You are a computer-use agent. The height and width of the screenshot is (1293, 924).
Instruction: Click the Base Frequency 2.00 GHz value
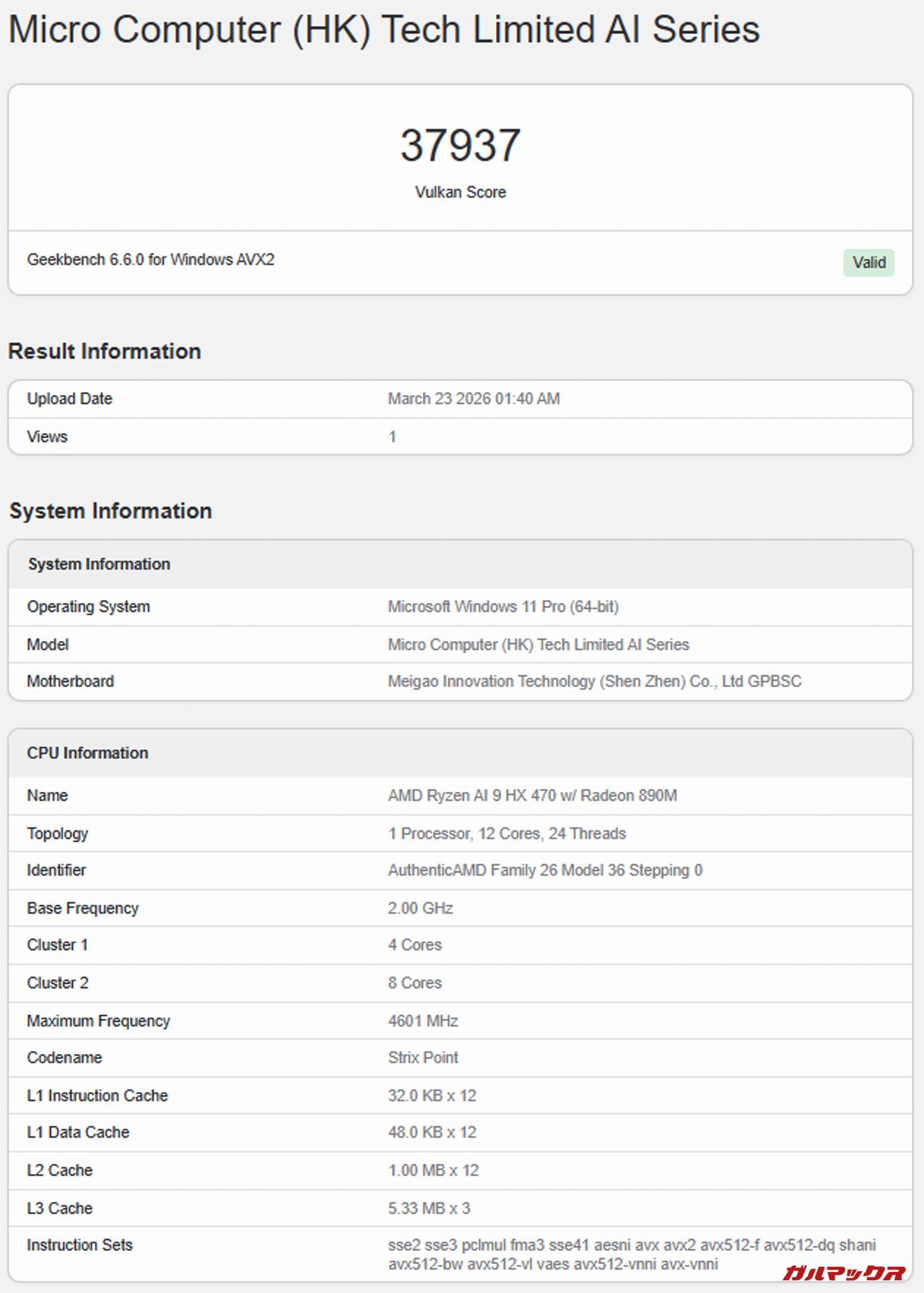[420, 908]
